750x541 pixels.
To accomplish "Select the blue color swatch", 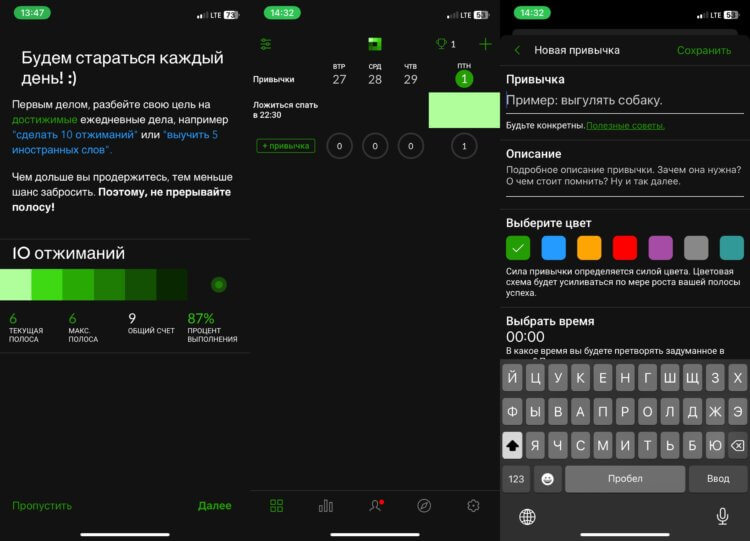I will pyautogui.click(x=553, y=248).
